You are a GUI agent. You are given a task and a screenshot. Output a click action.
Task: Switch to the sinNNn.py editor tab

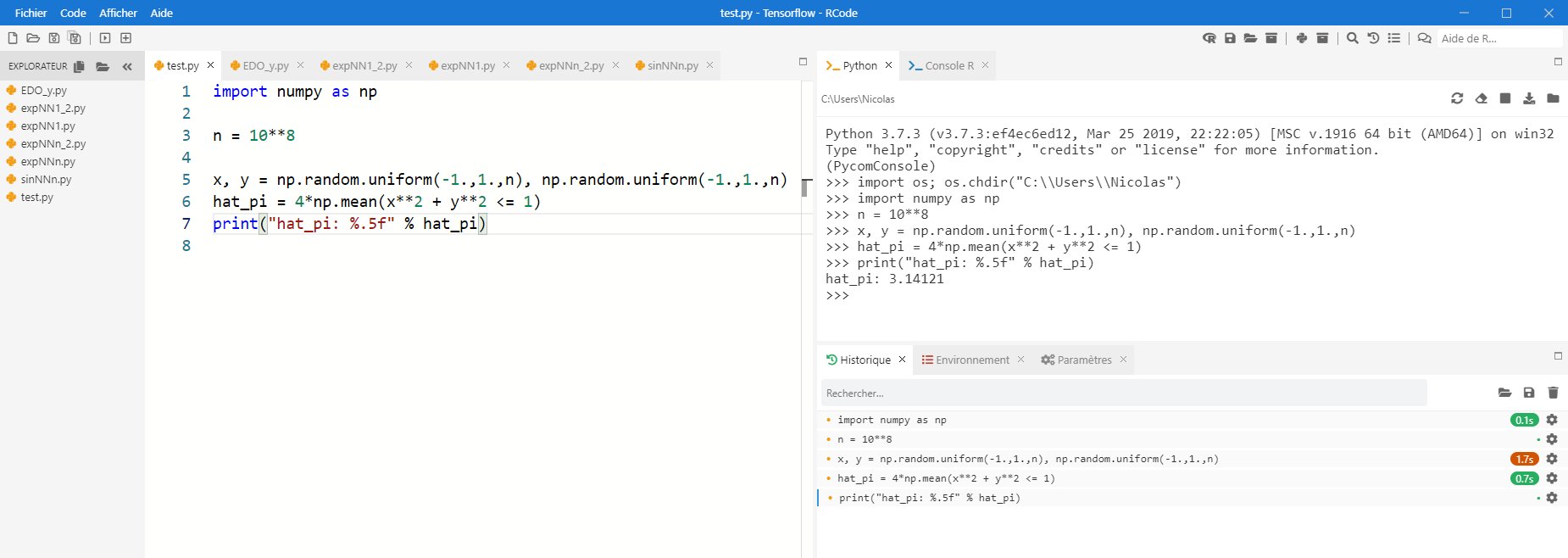pos(673,65)
